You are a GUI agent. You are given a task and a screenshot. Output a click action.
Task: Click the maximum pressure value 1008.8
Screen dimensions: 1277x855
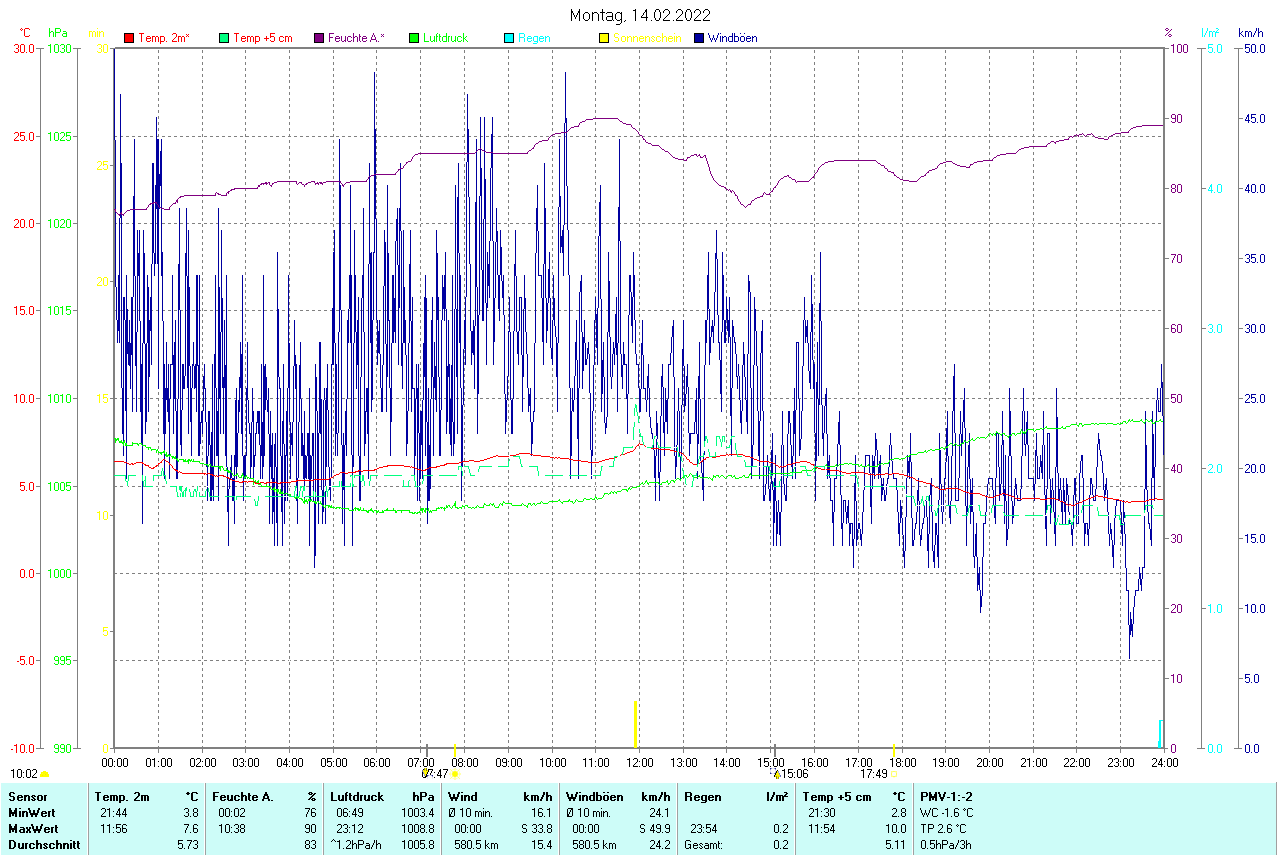(x=418, y=829)
